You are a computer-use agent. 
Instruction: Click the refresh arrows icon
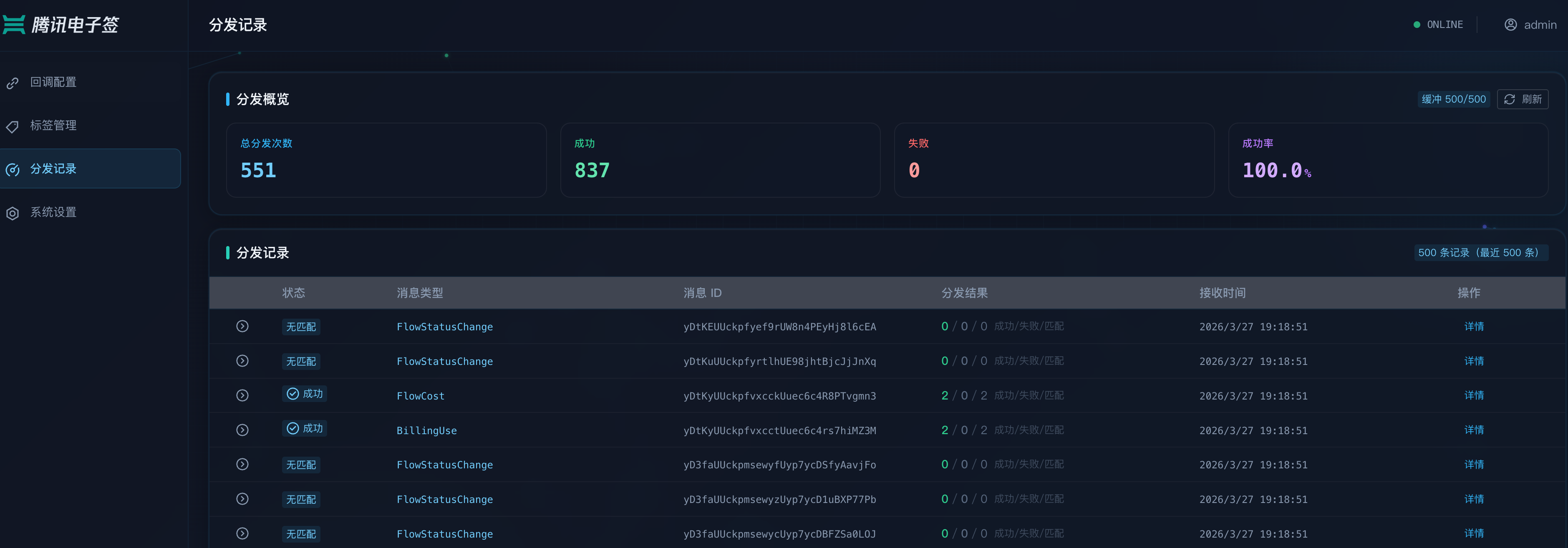pyautogui.click(x=1510, y=99)
